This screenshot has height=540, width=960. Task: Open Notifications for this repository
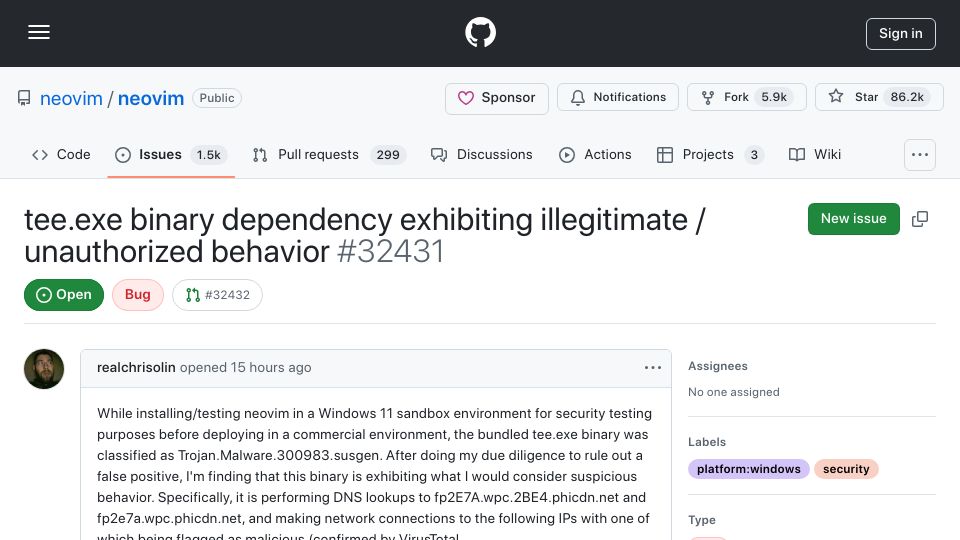click(618, 97)
